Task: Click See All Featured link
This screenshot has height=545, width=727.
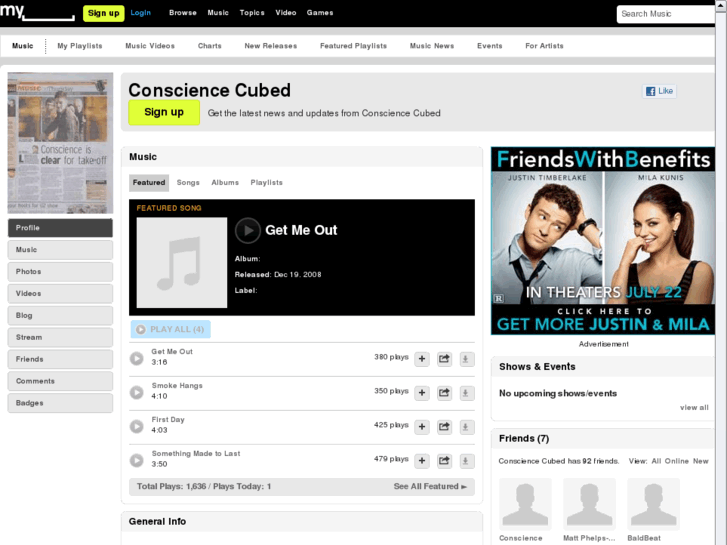Action: (x=430, y=487)
